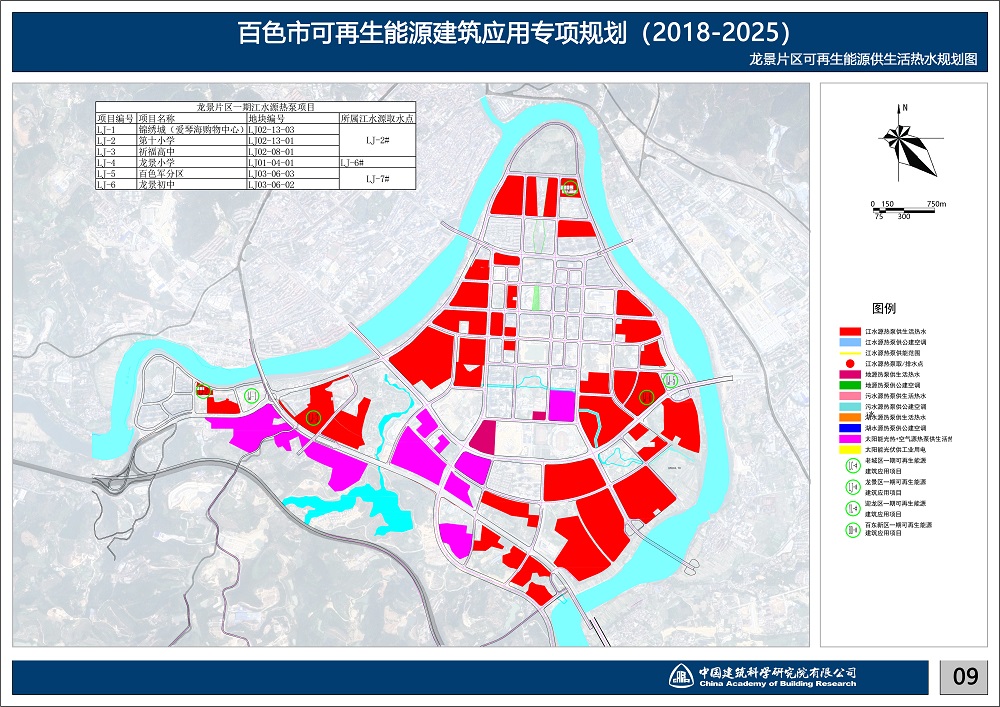Click the 迎龙区 project circle icon in legend

853,507
